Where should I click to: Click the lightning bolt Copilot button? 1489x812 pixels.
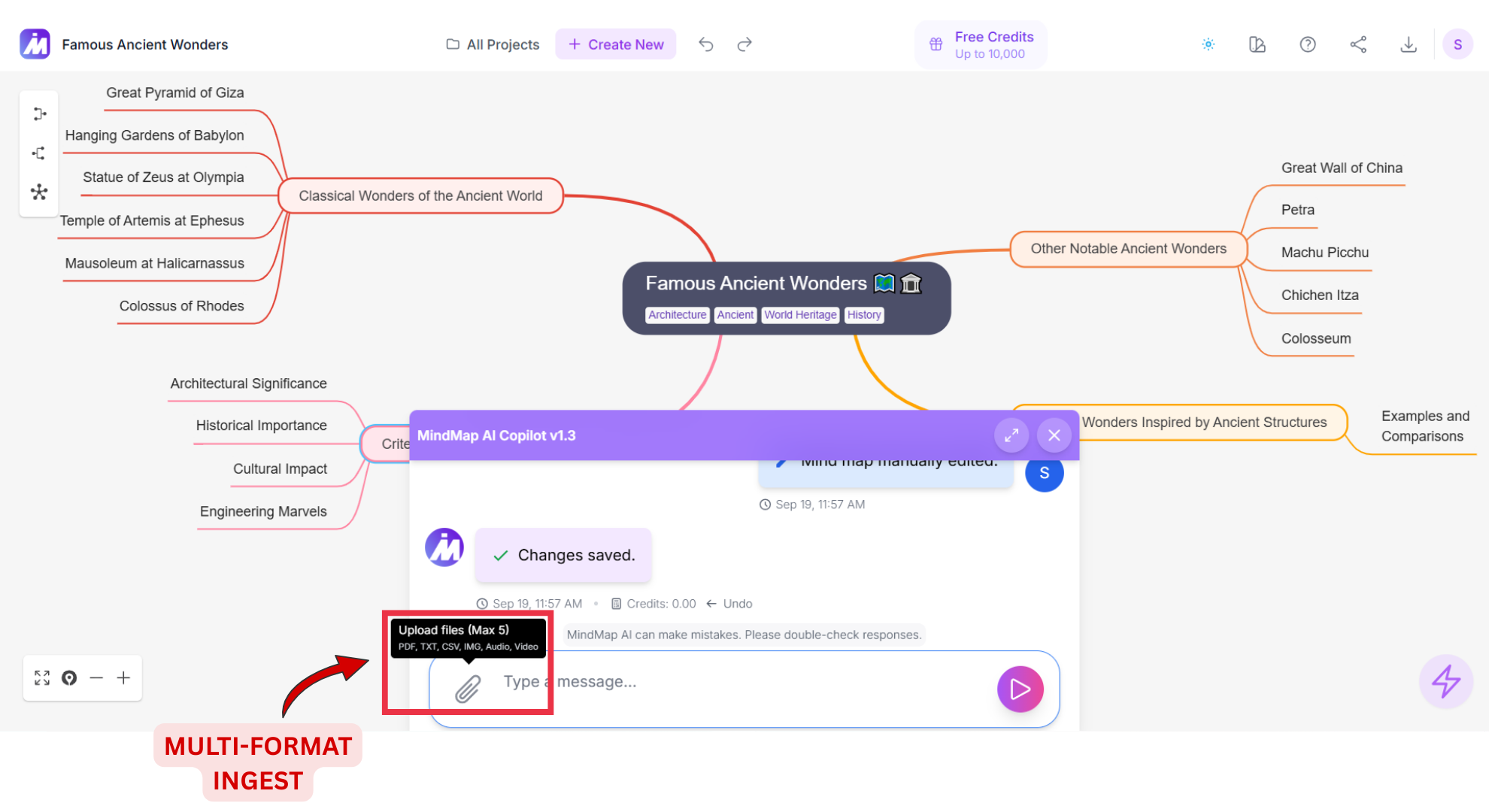pyautogui.click(x=1445, y=682)
